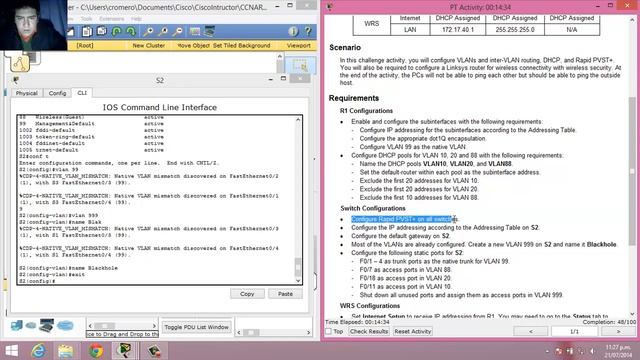Click the Reset Activity button
This screenshot has height=360, width=640.
(413, 331)
